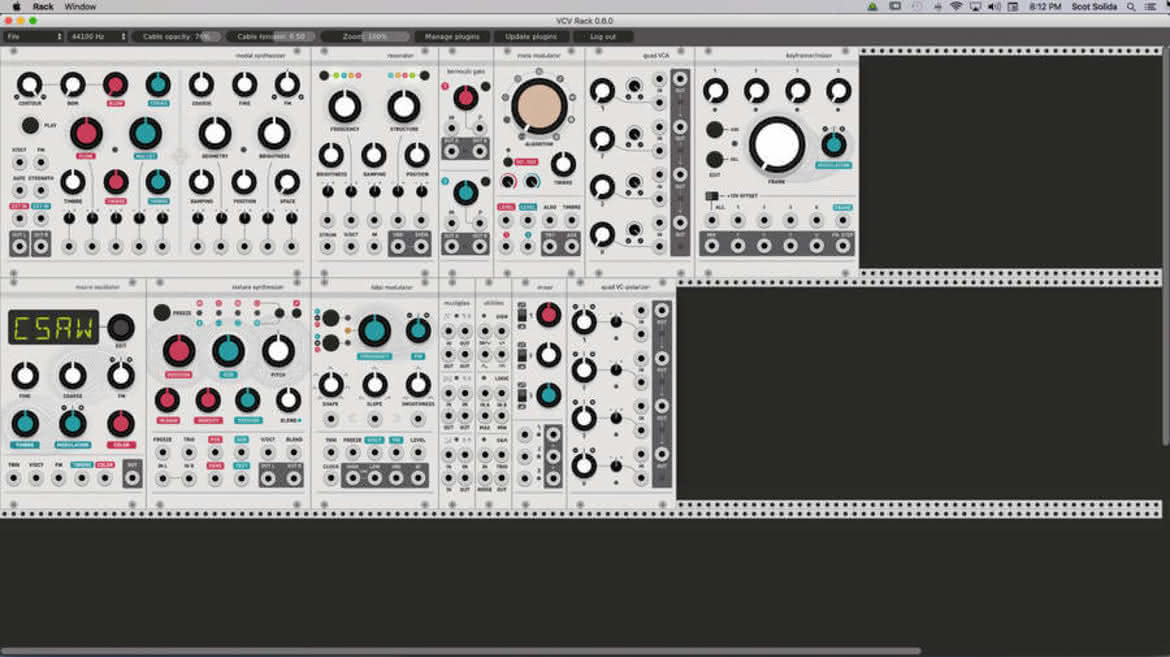Toggle the internal oscillator button on meta modulator
Screen dimensions: 1170x657
click(x=507, y=161)
